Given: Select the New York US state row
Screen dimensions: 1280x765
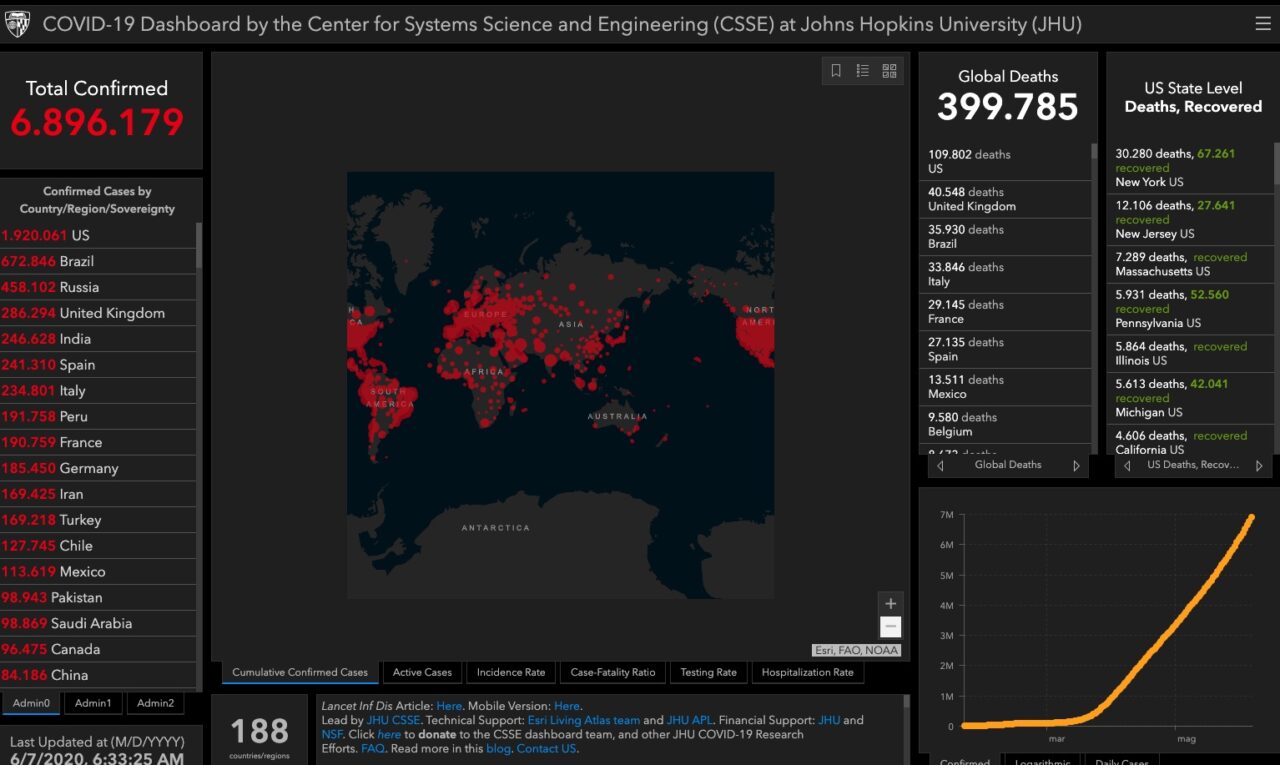Looking at the screenshot, I should [x=1190, y=168].
